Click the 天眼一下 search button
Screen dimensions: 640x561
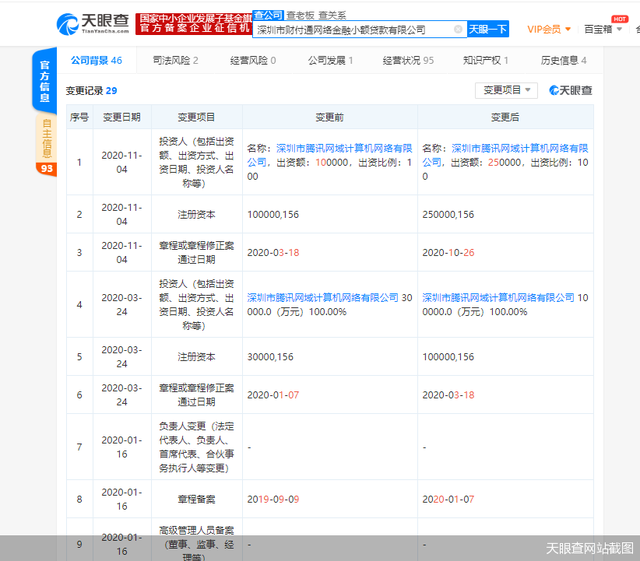[488, 29]
